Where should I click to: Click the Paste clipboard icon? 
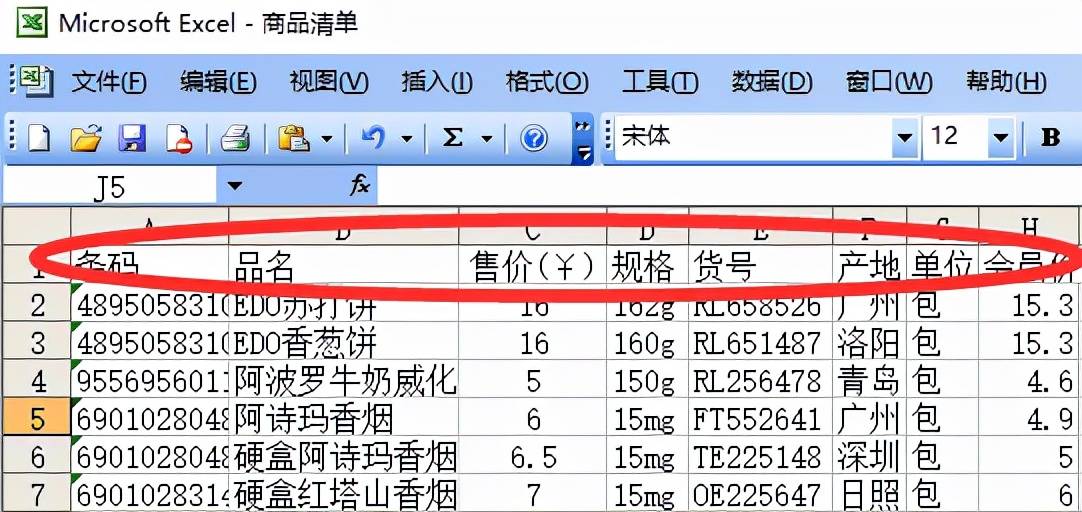293,139
